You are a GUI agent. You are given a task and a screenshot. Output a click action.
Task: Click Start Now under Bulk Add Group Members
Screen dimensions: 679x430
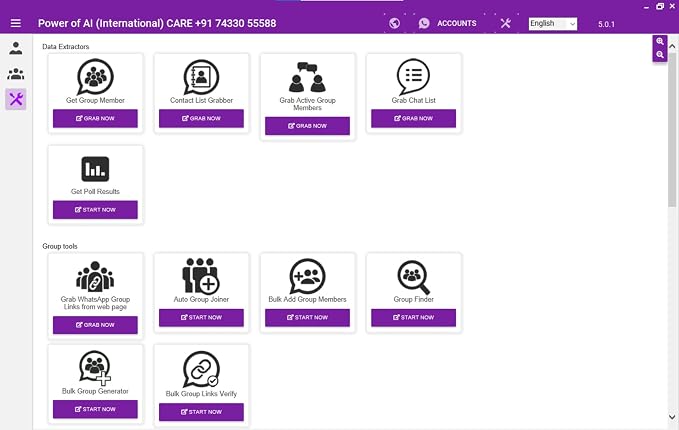(307, 317)
